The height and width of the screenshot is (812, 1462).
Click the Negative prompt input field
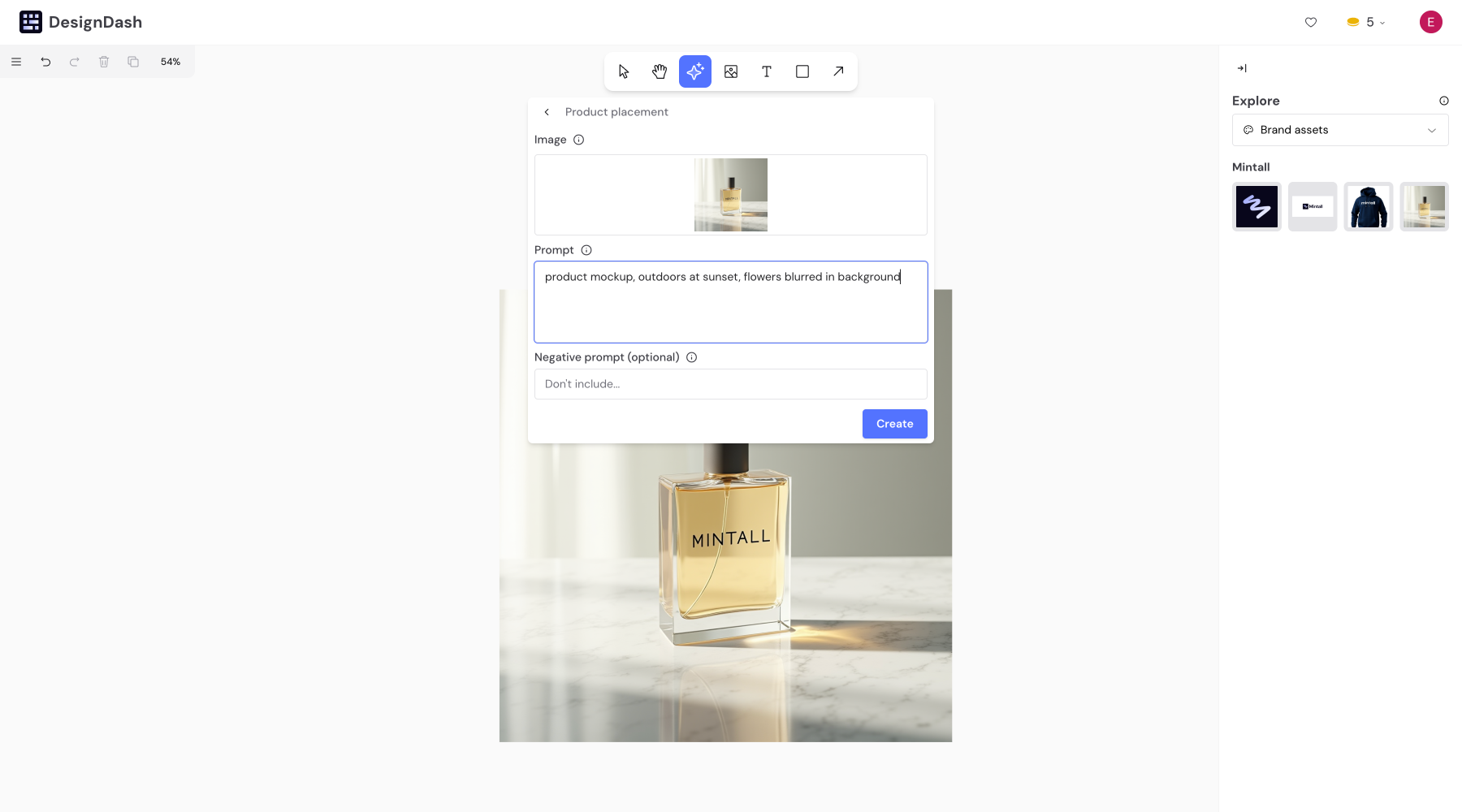(731, 384)
